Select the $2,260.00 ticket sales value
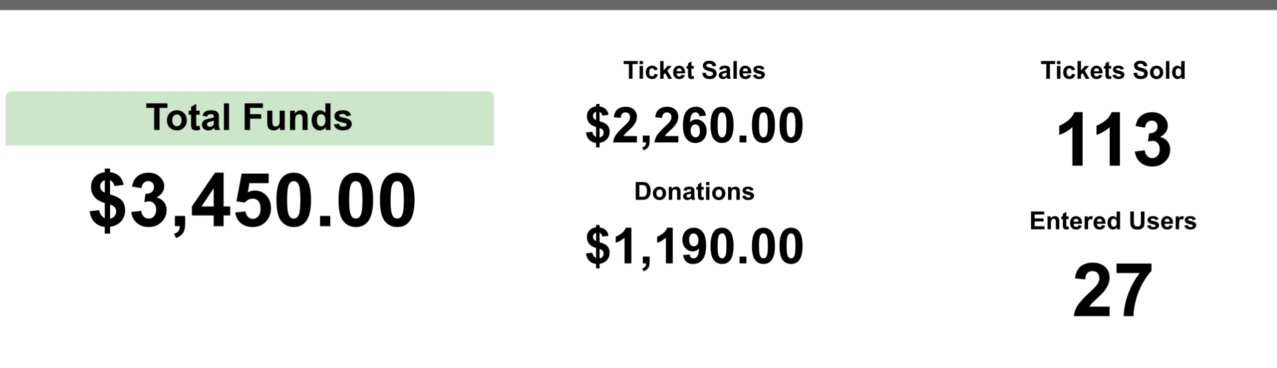 pyautogui.click(x=694, y=126)
